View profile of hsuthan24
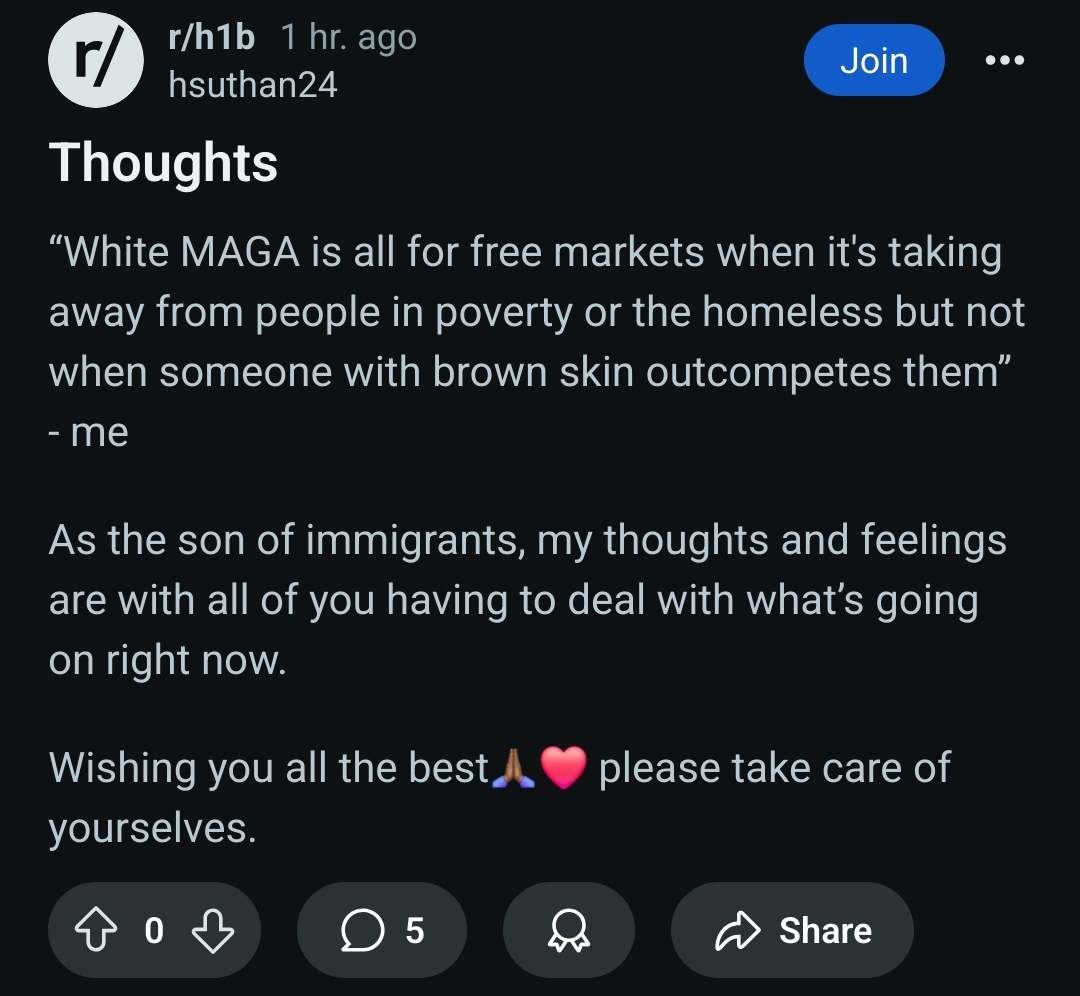The width and height of the screenshot is (1080, 996). point(253,85)
